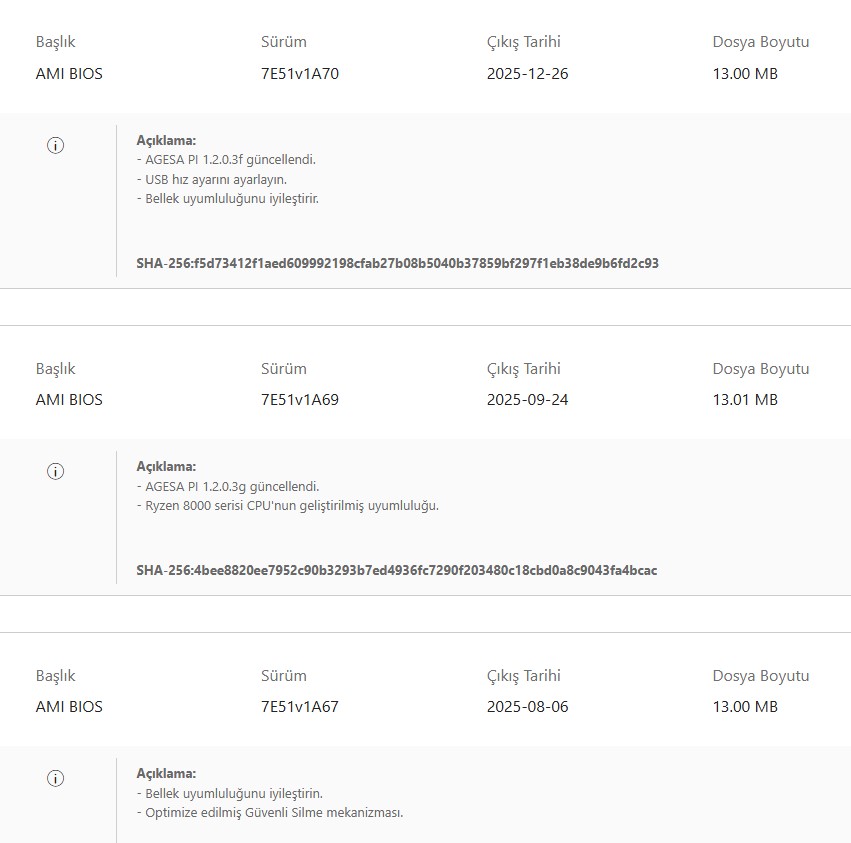Select the BIOS version 7E51v1A69 text
This screenshot has height=843, width=851.
[300, 400]
